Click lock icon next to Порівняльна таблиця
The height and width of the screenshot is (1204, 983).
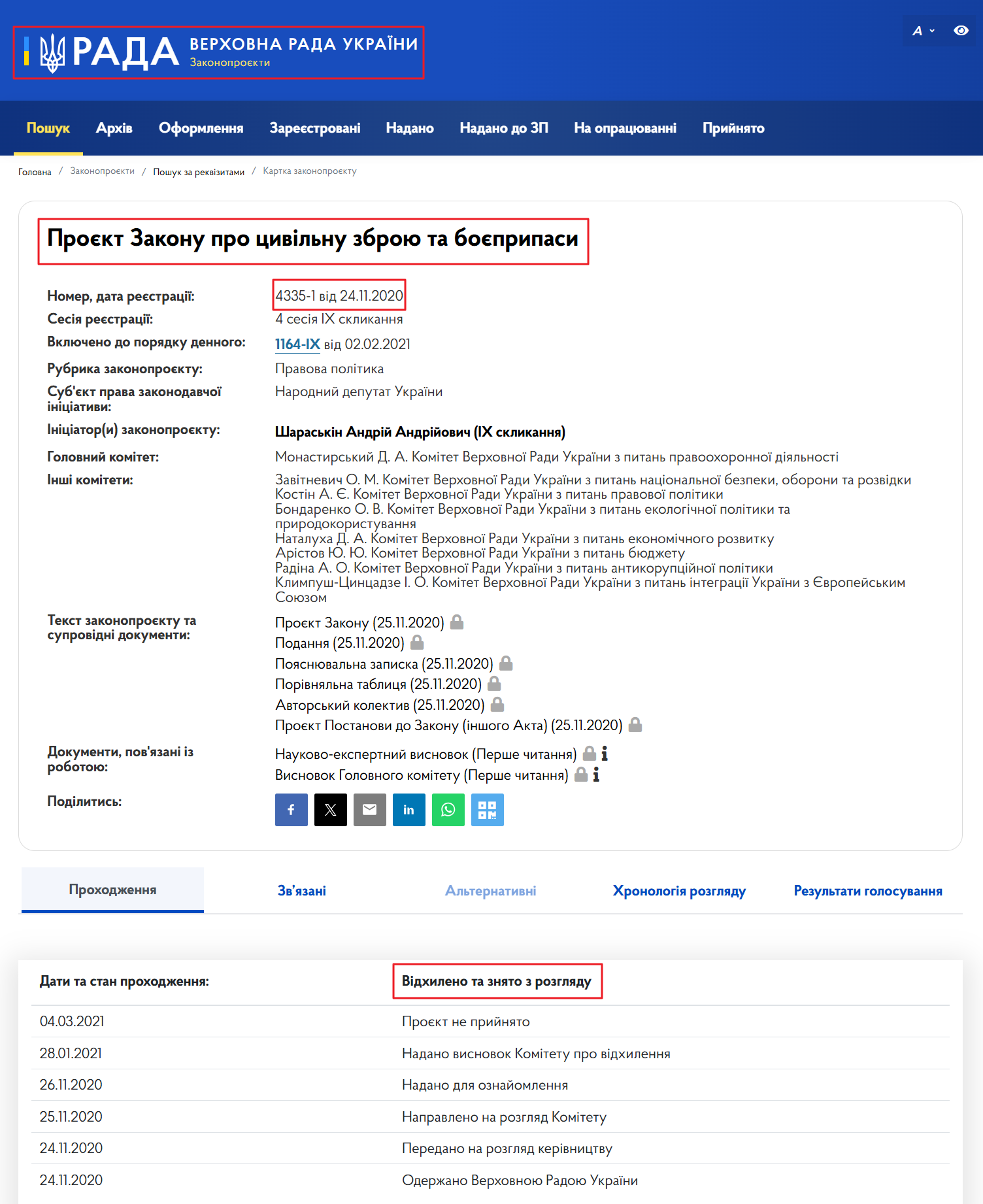pyautogui.click(x=494, y=684)
